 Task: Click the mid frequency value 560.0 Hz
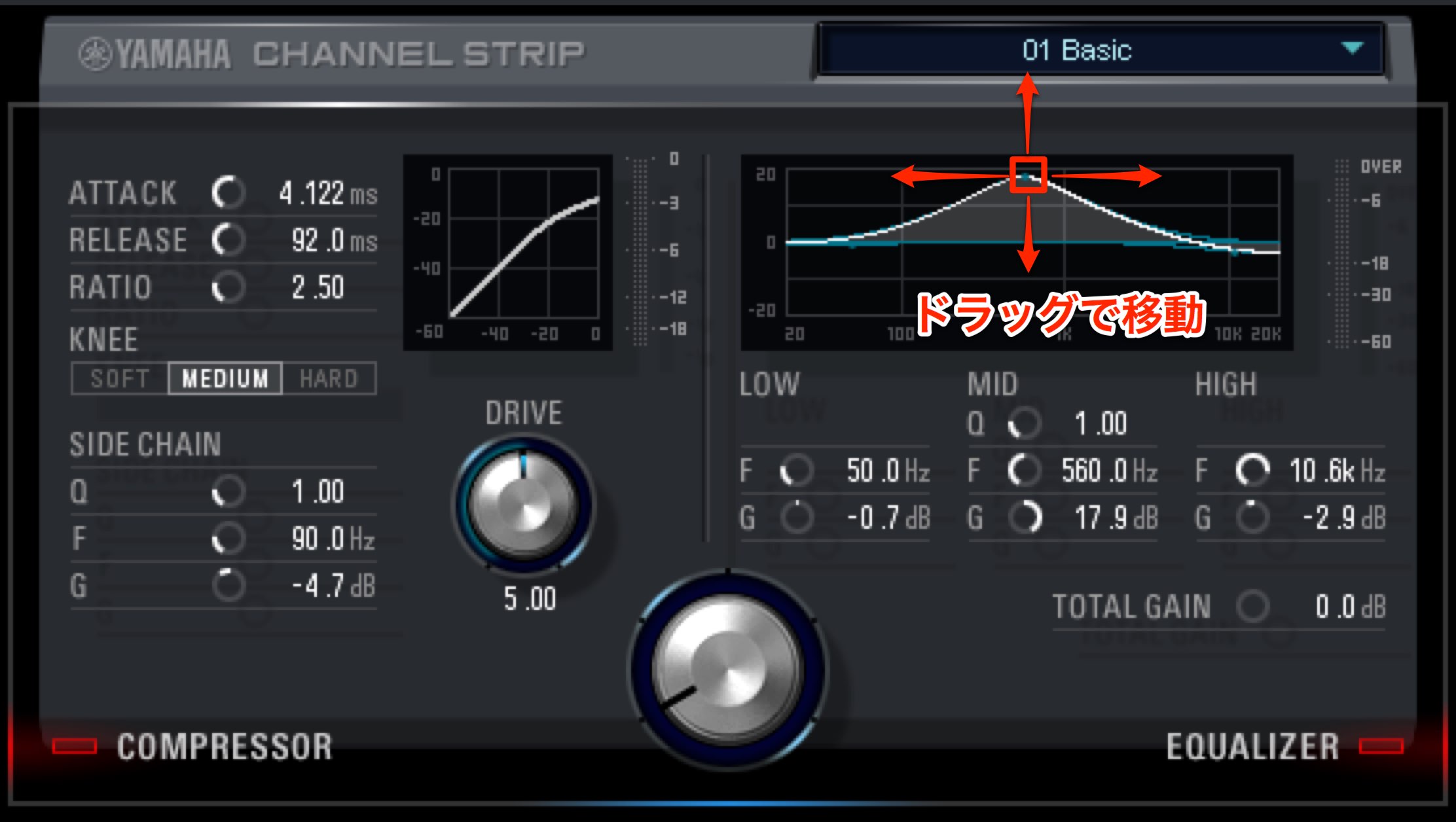pos(1110,471)
